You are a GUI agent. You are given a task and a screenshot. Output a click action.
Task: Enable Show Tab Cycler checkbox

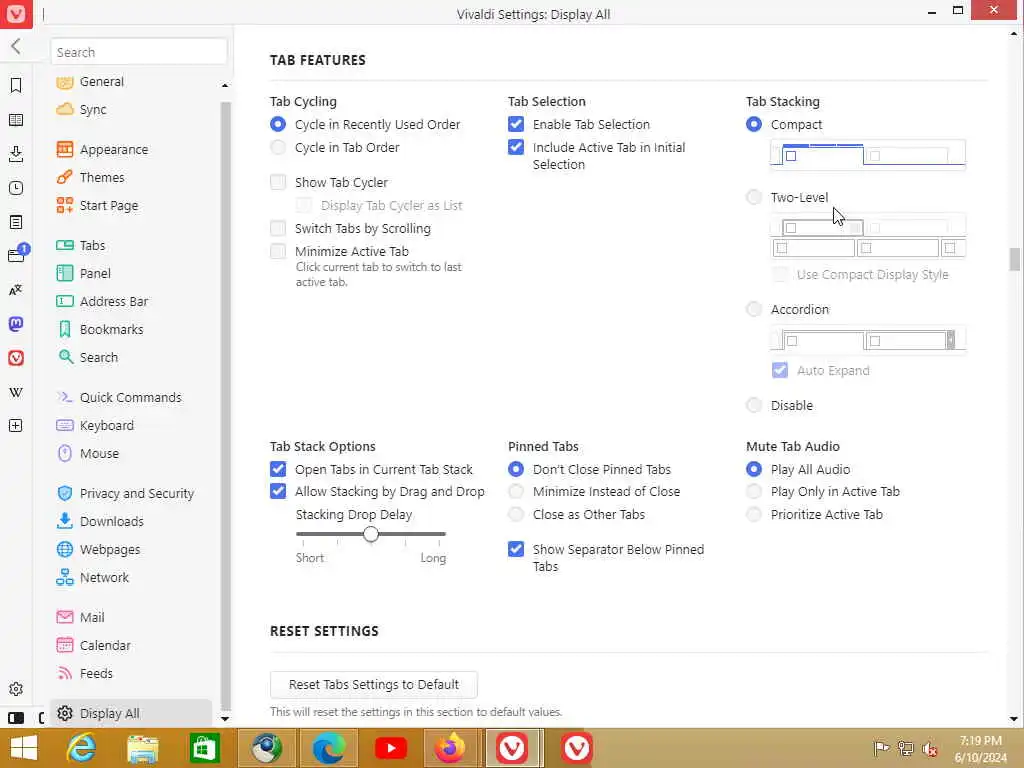click(278, 182)
